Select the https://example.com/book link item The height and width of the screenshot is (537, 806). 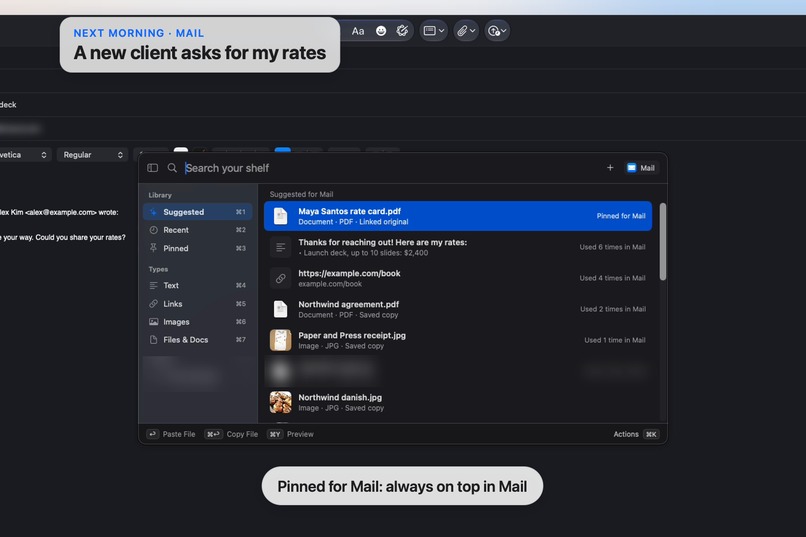[x=458, y=278]
